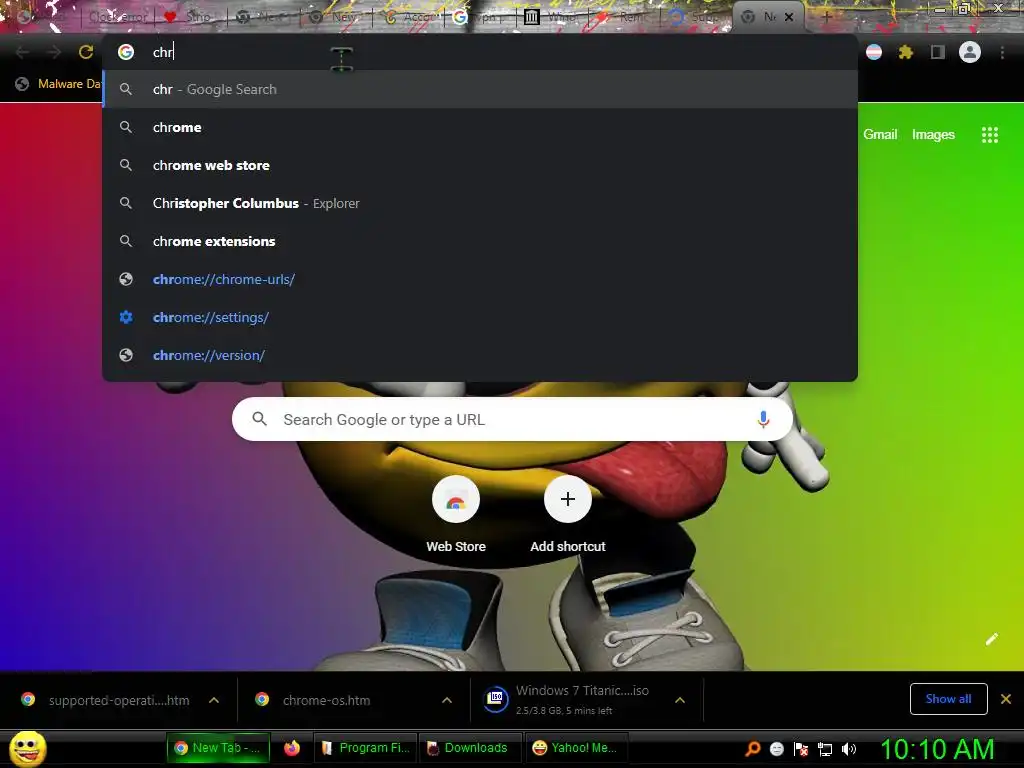Click the 10:10 AM clock
The height and width of the screenshot is (768, 1024).
click(x=938, y=749)
